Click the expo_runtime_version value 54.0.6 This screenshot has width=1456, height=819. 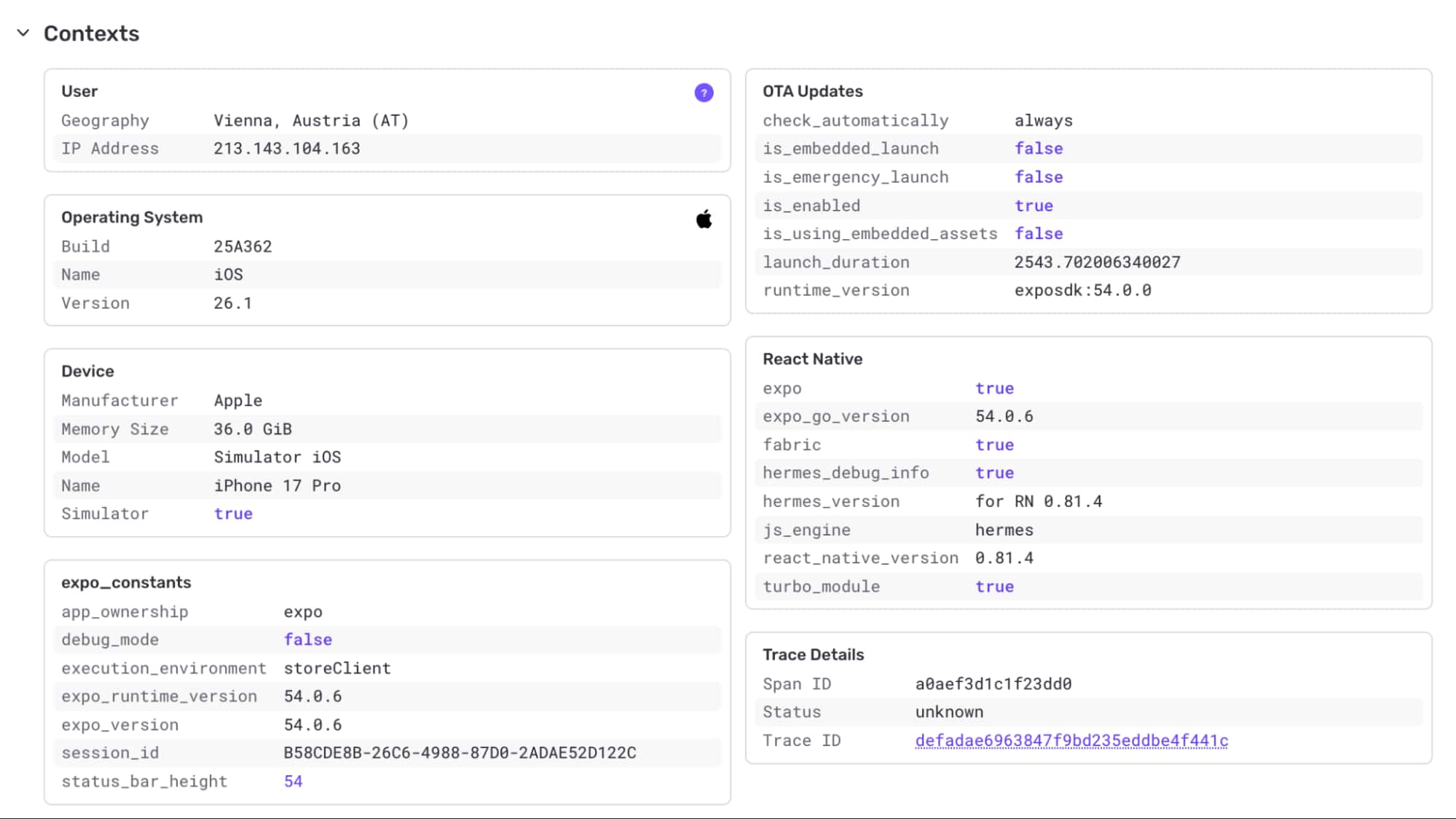[312, 697]
